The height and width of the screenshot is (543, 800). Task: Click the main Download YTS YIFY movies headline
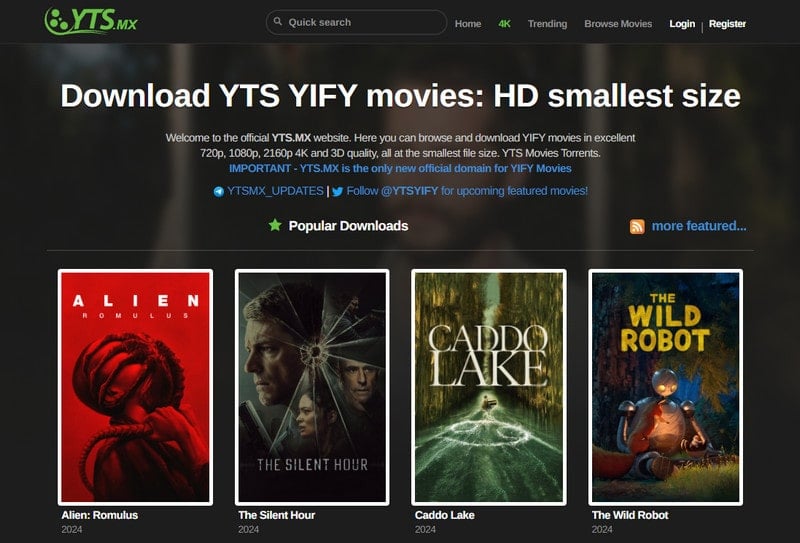(x=401, y=95)
